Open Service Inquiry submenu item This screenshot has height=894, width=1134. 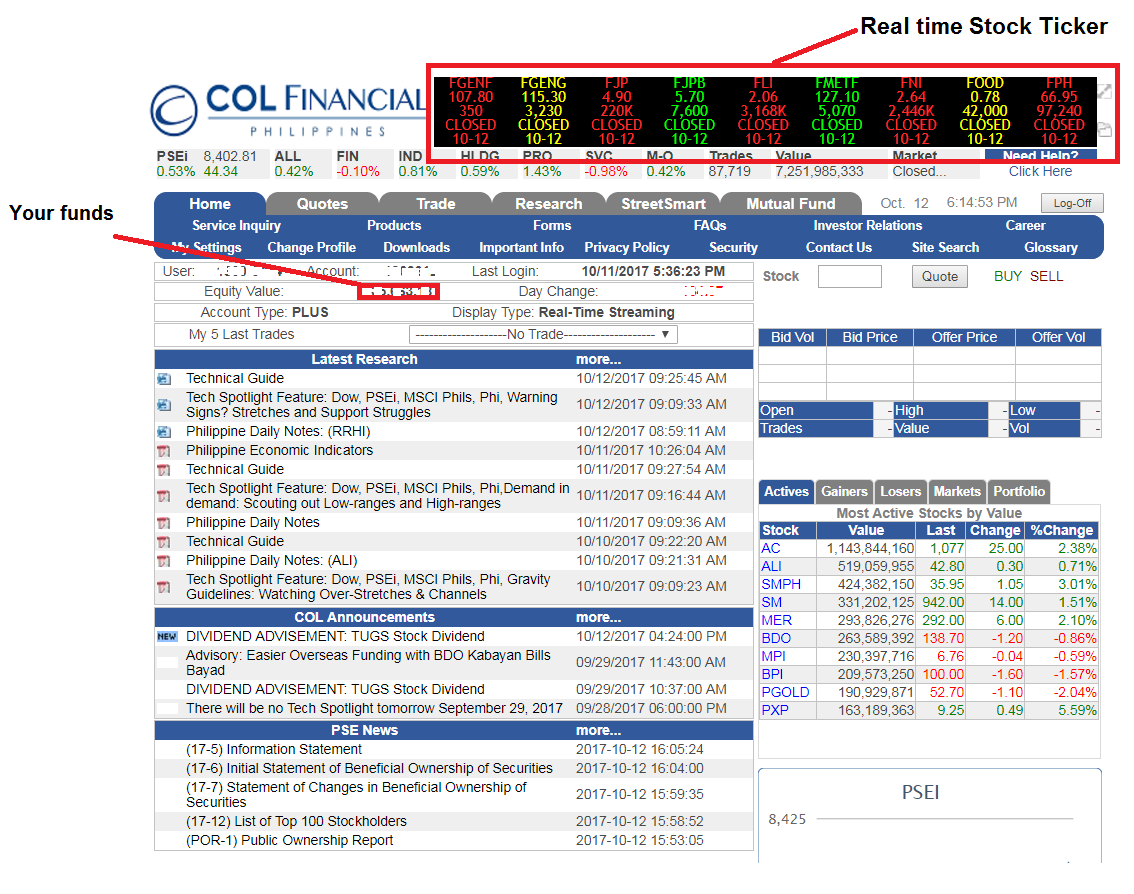point(236,226)
